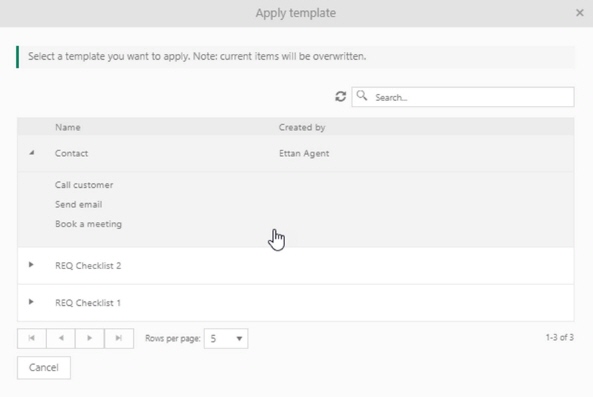The height and width of the screenshot is (397, 593).
Task: Go to first page of results
Action: (x=32, y=338)
